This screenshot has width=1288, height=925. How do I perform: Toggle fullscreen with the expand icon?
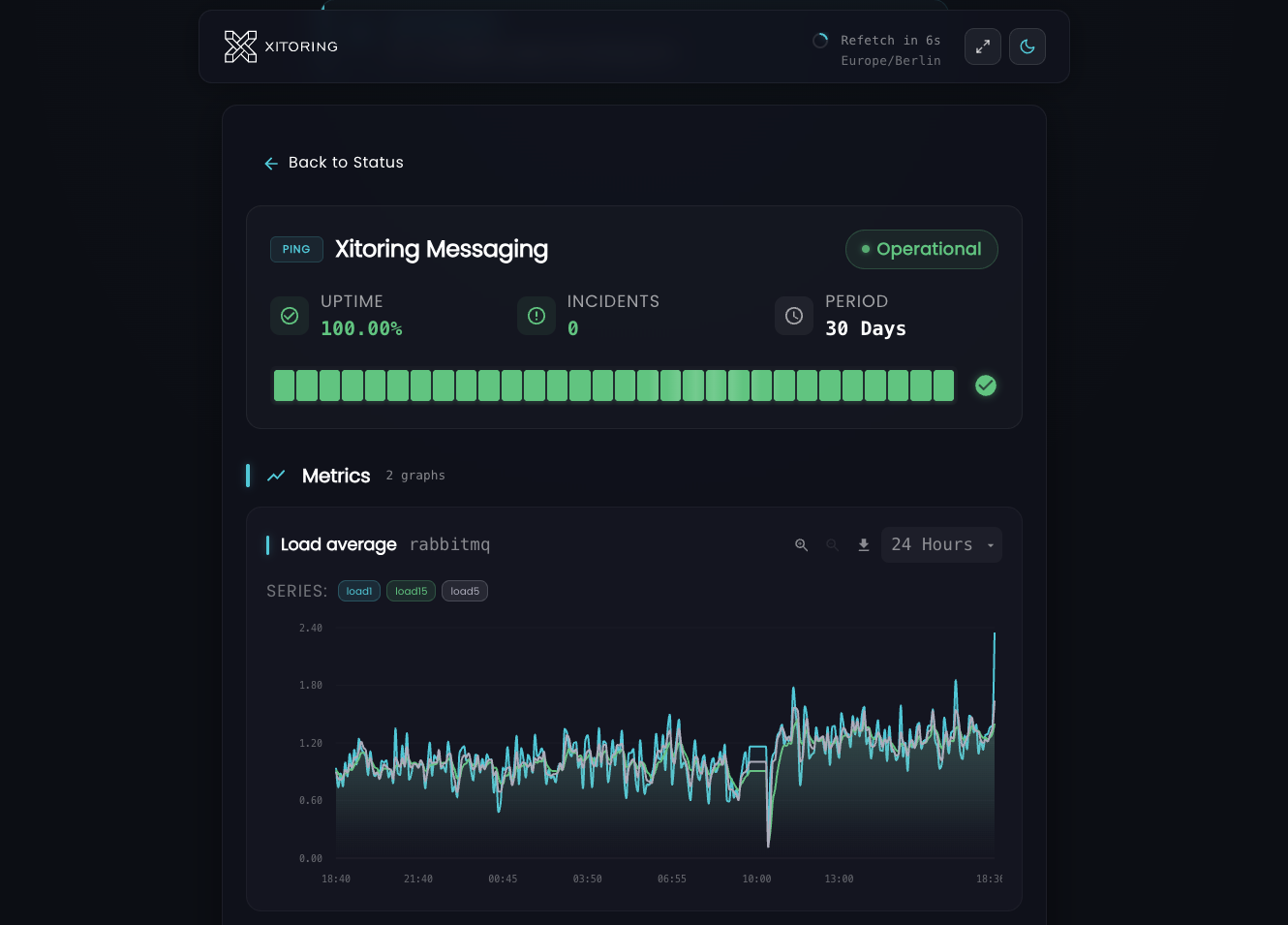(982, 46)
